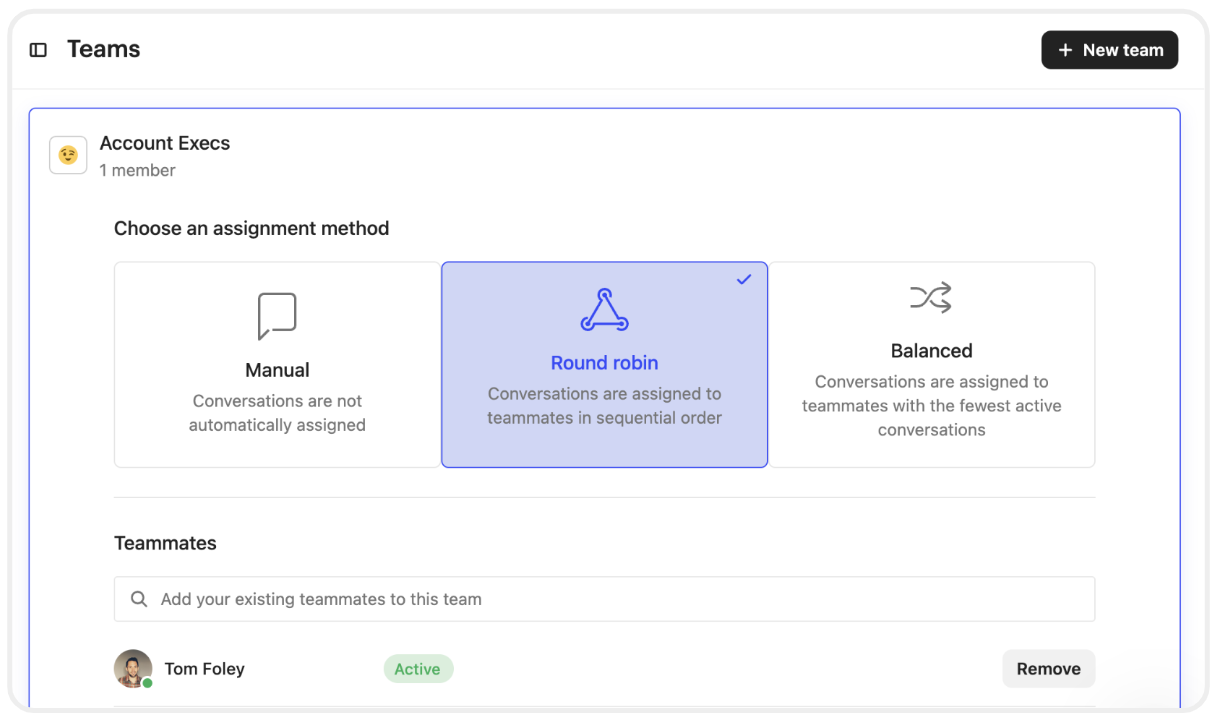Click the 1 member count label
This screenshot has height=720, width=1218.
(138, 170)
